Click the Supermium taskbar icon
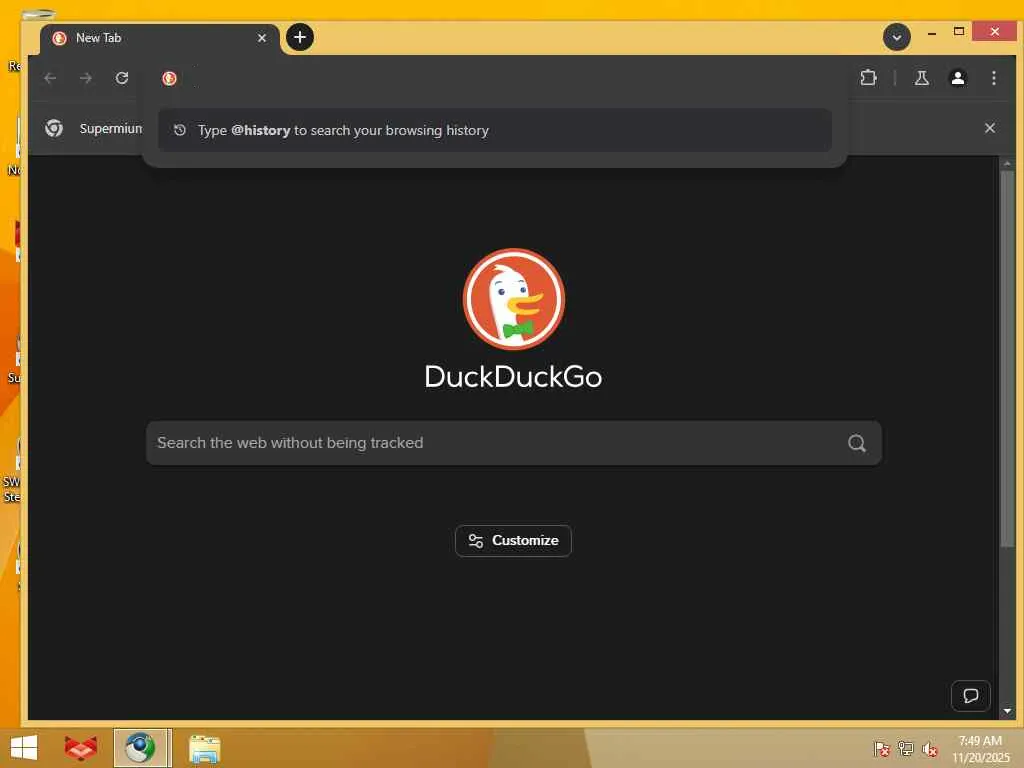This screenshot has height=768, width=1024. click(142, 748)
